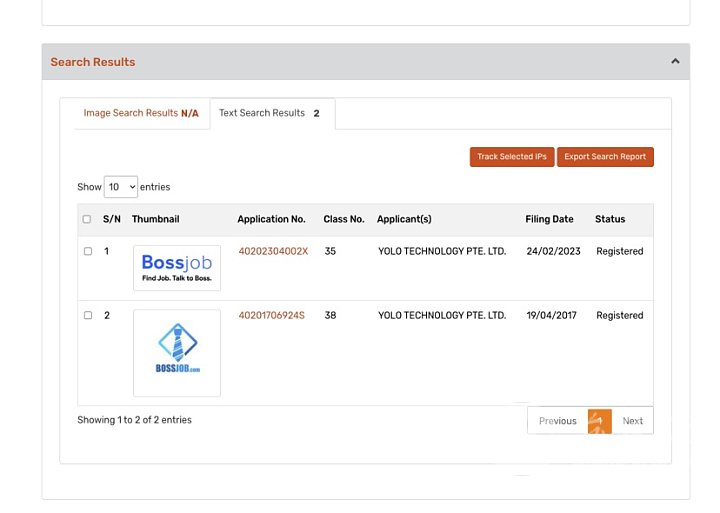720x513 pixels.
Task: Sort table by Filing Date column
Action: [549, 219]
